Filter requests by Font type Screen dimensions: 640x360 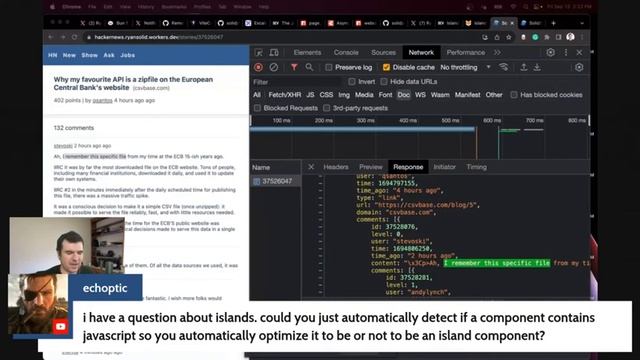pyautogui.click(x=385, y=95)
